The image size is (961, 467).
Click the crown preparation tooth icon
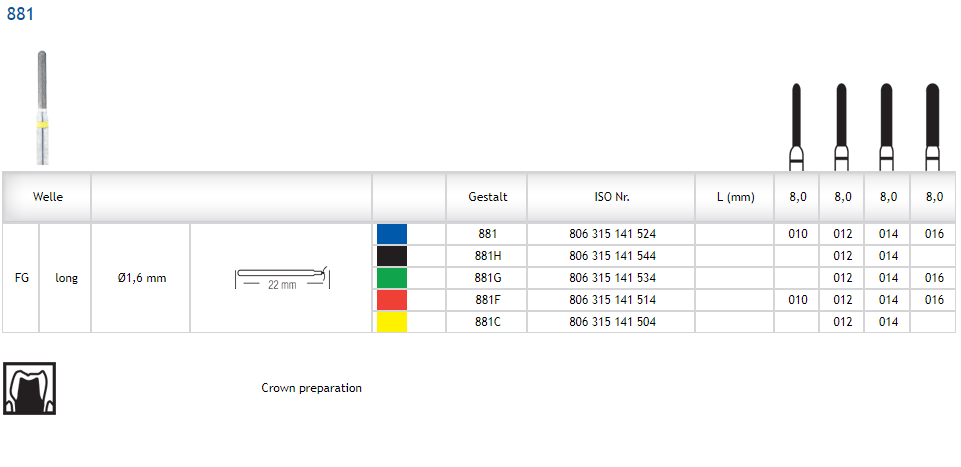(x=30, y=388)
